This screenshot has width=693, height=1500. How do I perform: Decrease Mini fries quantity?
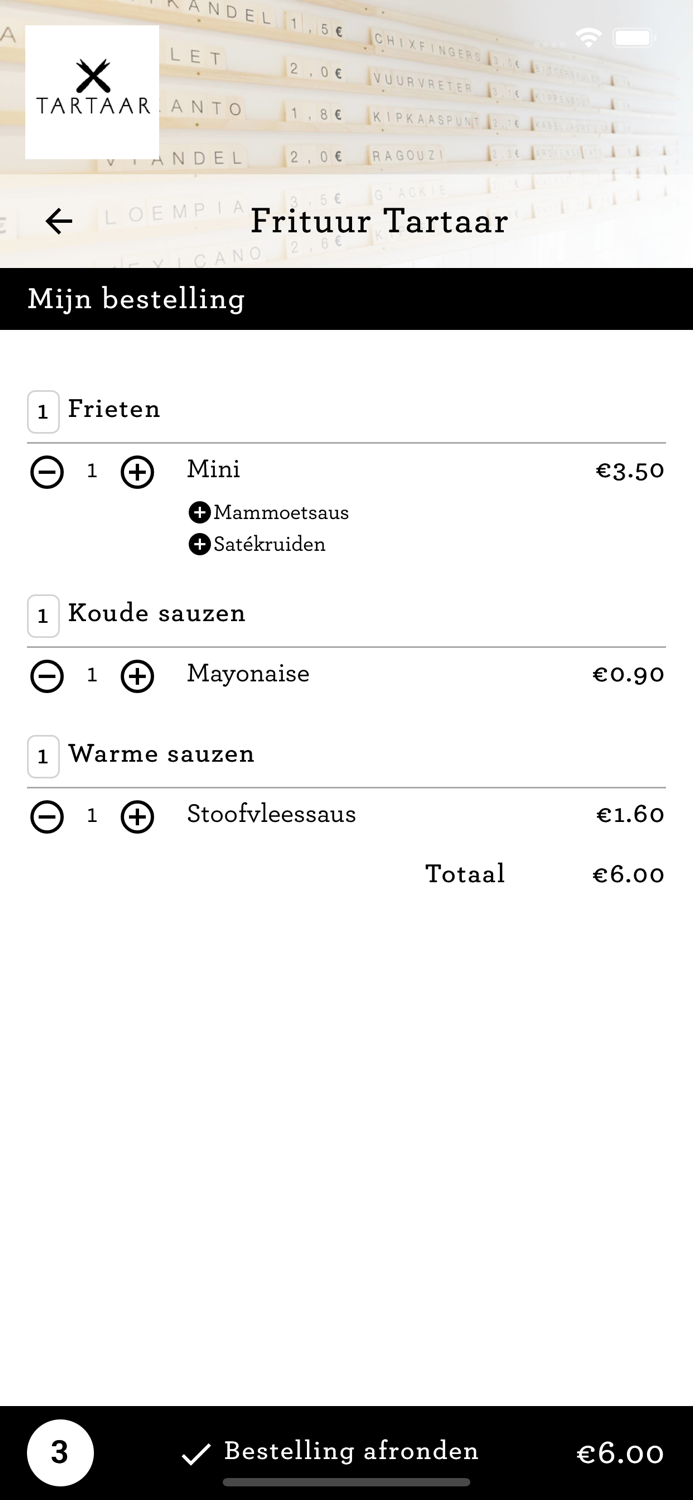tap(47, 472)
